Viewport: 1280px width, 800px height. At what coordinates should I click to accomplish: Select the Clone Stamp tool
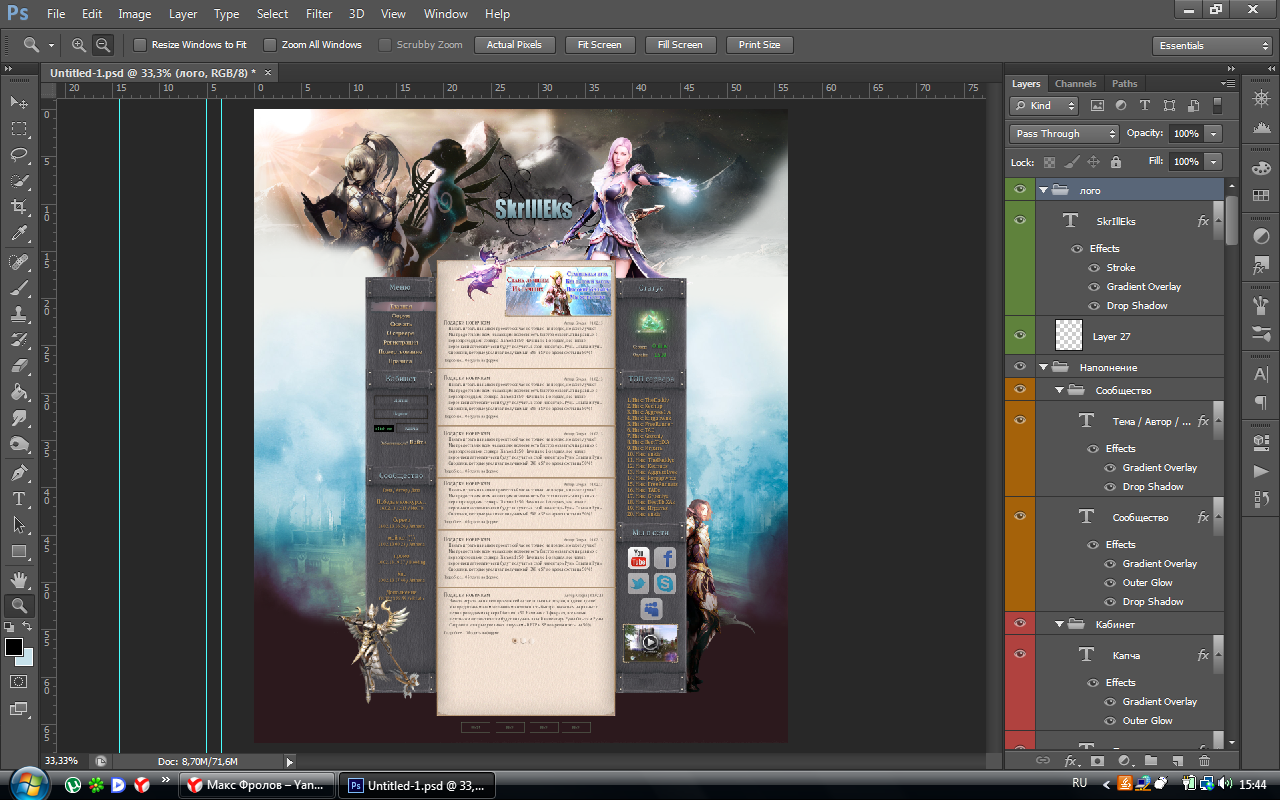[x=19, y=314]
